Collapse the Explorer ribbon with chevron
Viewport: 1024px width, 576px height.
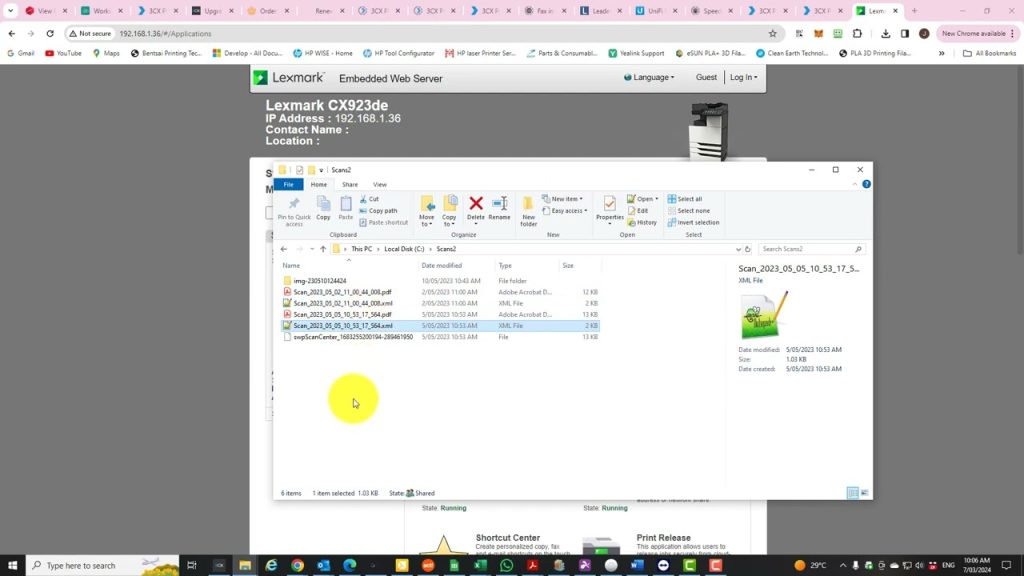(855, 184)
